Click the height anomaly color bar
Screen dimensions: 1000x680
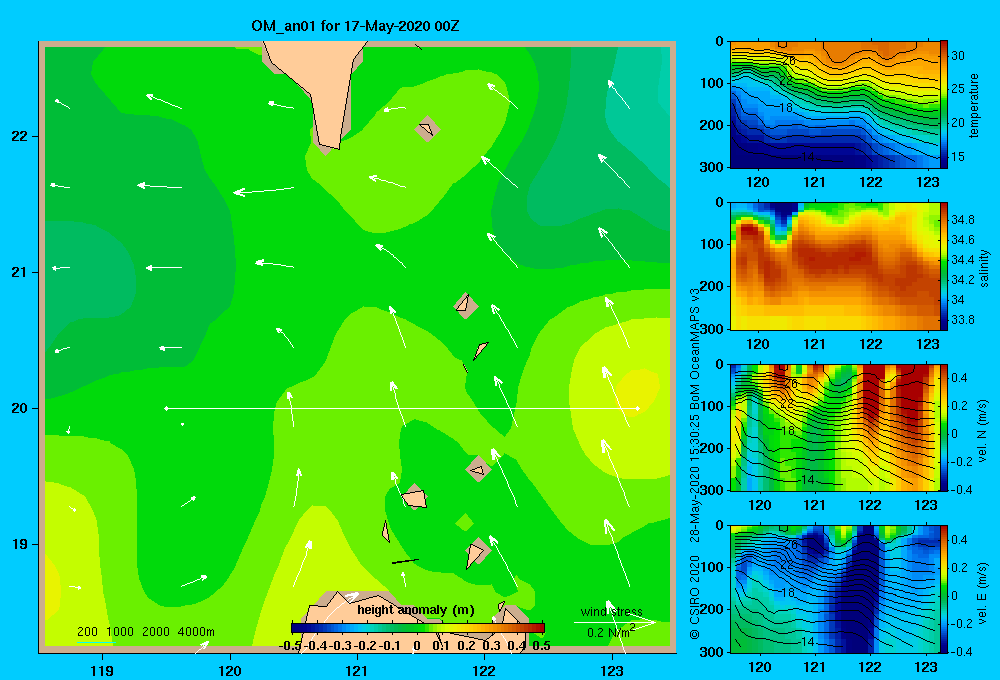click(418, 628)
